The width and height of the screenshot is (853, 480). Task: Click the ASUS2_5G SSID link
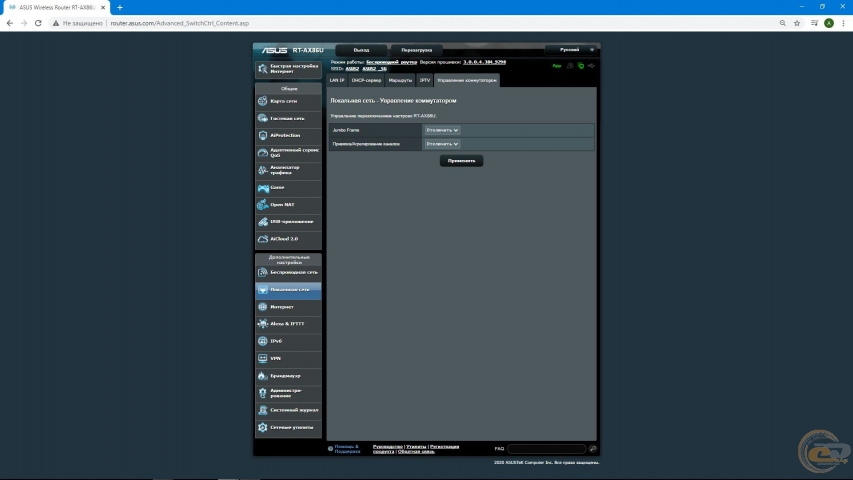374,69
